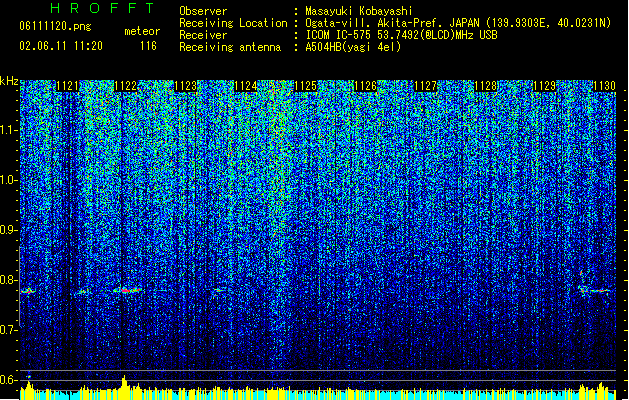Click the 1.0 kHz axis label

pos(9,180)
